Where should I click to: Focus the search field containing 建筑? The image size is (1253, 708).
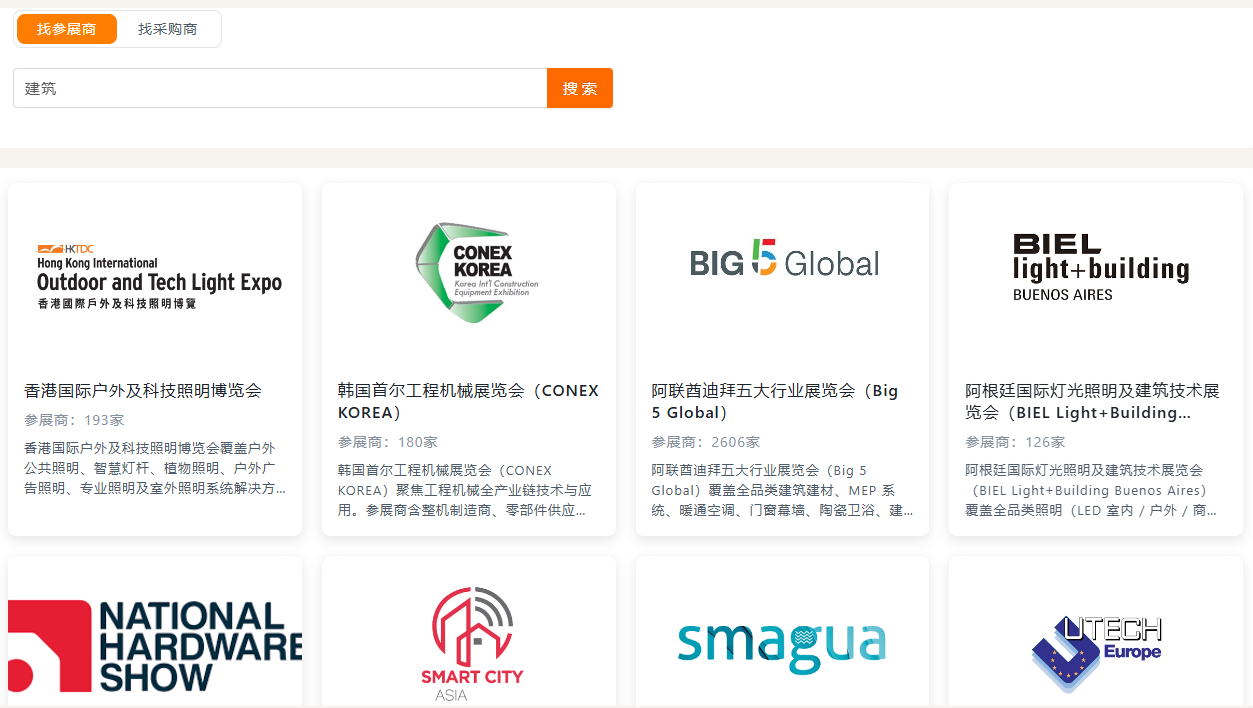[x=280, y=88]
